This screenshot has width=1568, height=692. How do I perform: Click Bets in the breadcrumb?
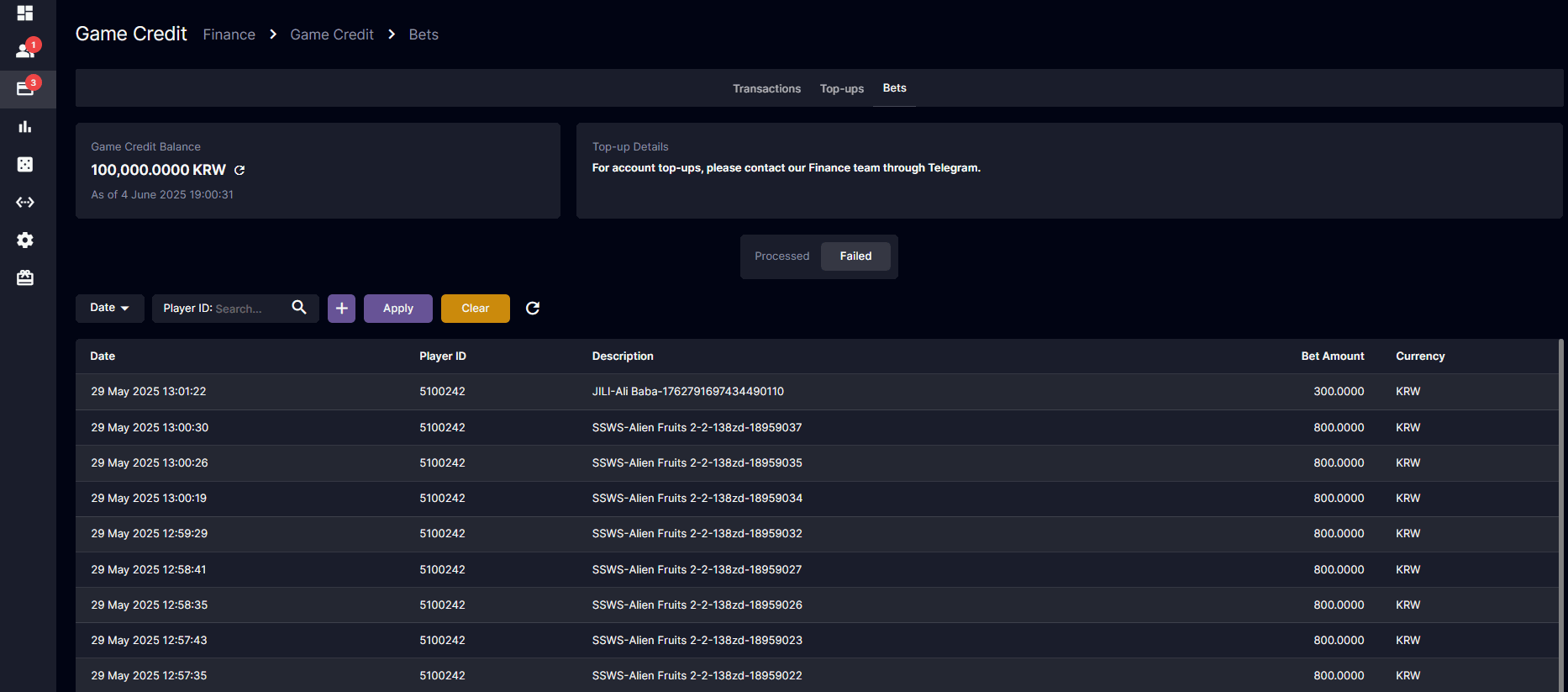point(424,34)
